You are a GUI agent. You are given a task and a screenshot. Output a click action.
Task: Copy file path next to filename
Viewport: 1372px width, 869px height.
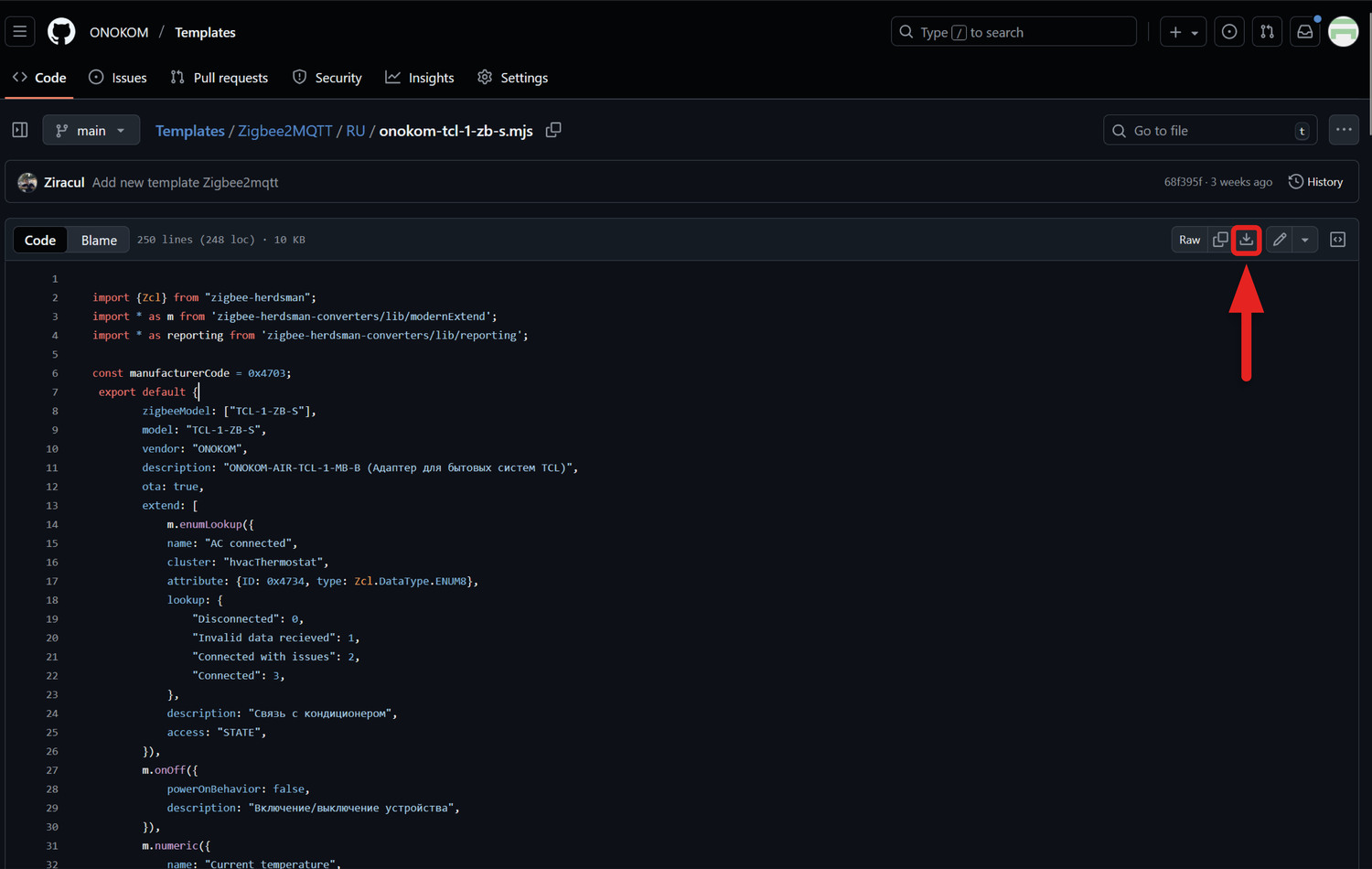[x=553, y=130]
